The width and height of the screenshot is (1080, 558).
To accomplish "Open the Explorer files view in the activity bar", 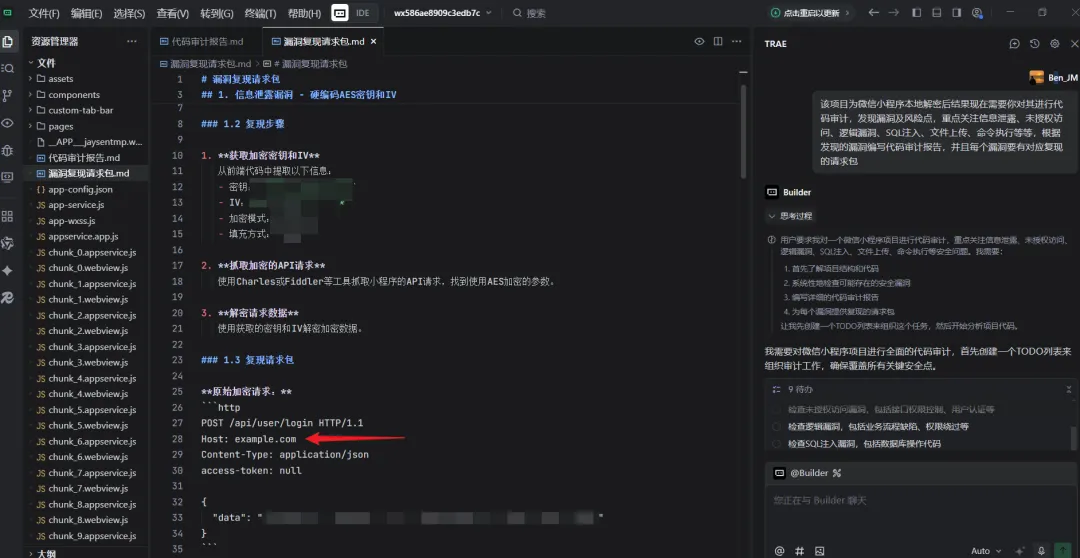I will click(8, 41).
